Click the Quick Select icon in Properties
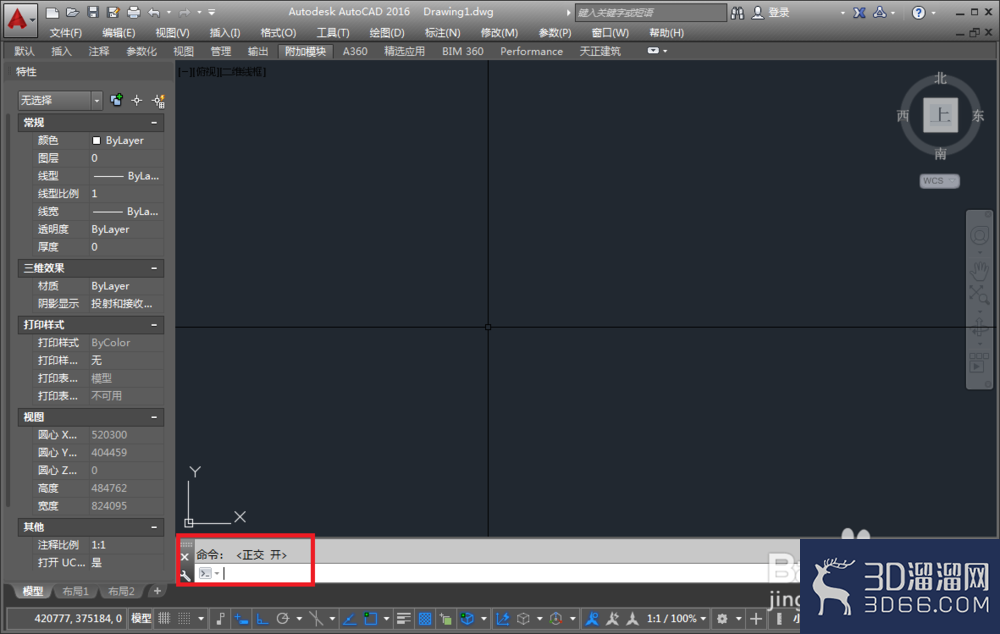1000x634 pixels. [x=158, y=100]
